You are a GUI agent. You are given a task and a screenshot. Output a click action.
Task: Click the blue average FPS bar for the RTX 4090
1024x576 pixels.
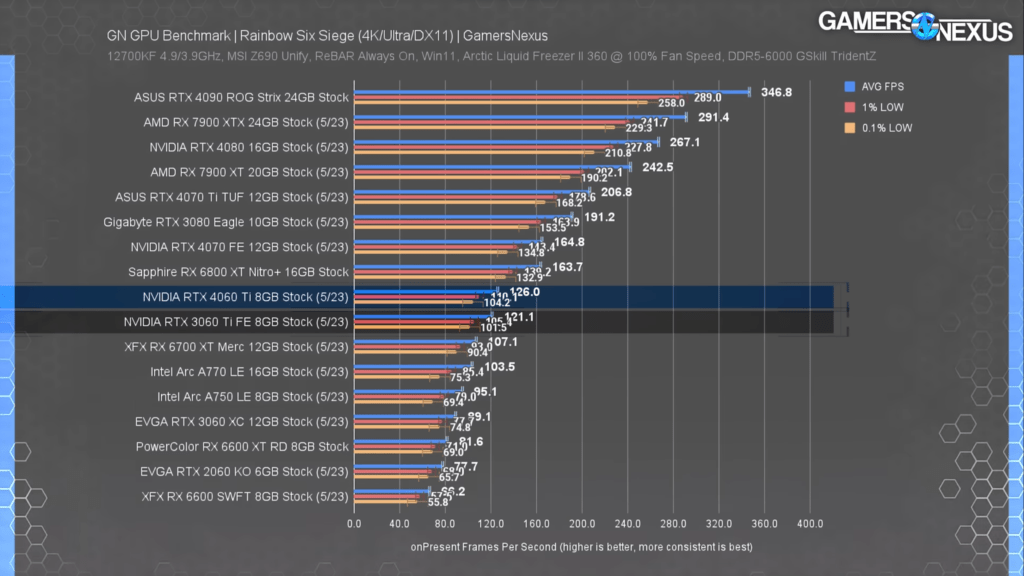(x=552, y=92)
